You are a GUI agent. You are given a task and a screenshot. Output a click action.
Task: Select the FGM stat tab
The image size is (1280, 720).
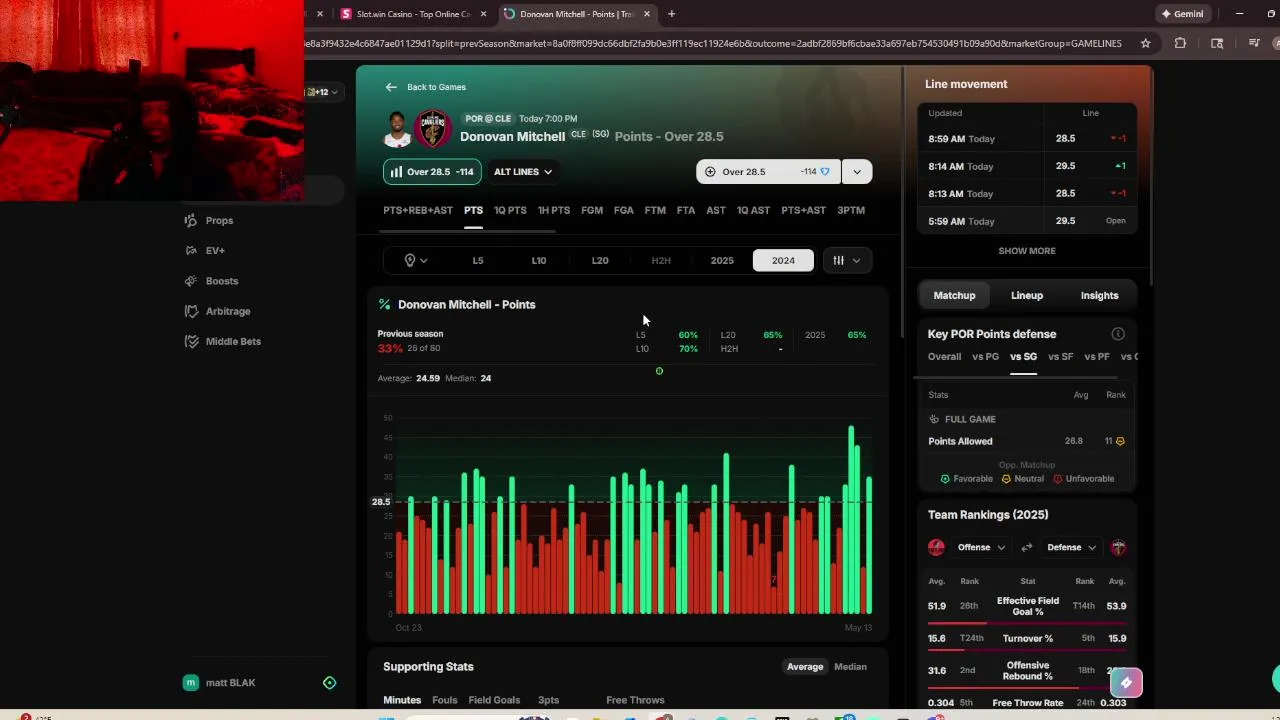(x=592, y=210)
